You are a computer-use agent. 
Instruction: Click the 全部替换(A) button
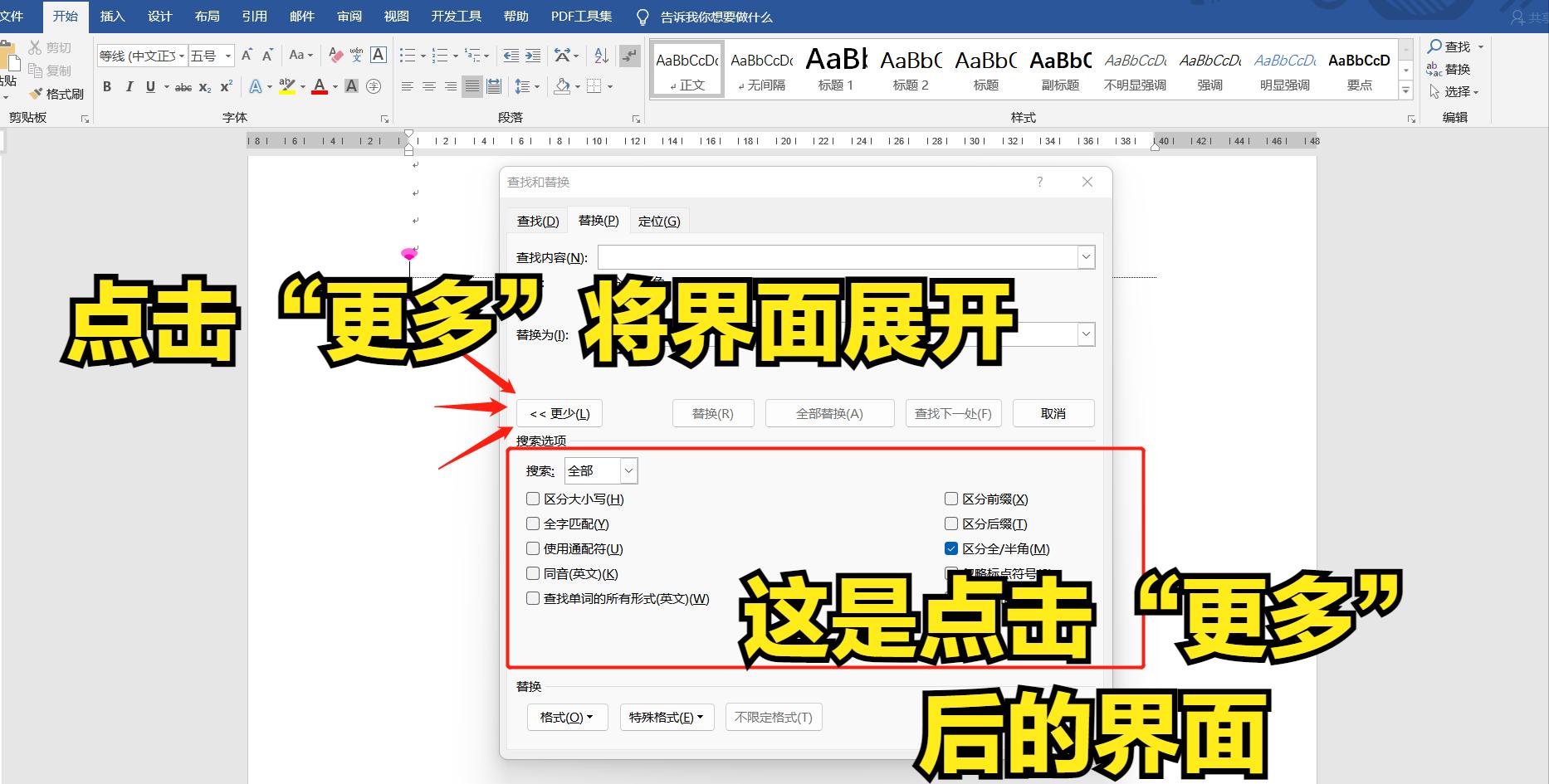tap(828, 413)
